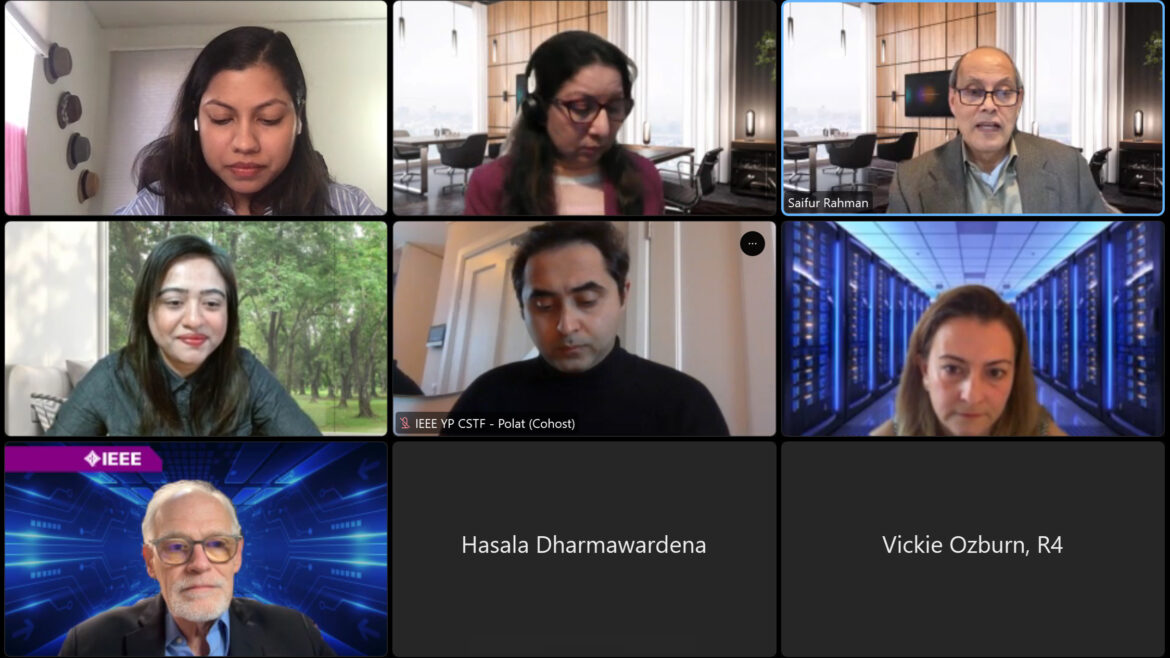
Task: Click the muted microphone icon beside Polat's name
Action: click(404, 423)
